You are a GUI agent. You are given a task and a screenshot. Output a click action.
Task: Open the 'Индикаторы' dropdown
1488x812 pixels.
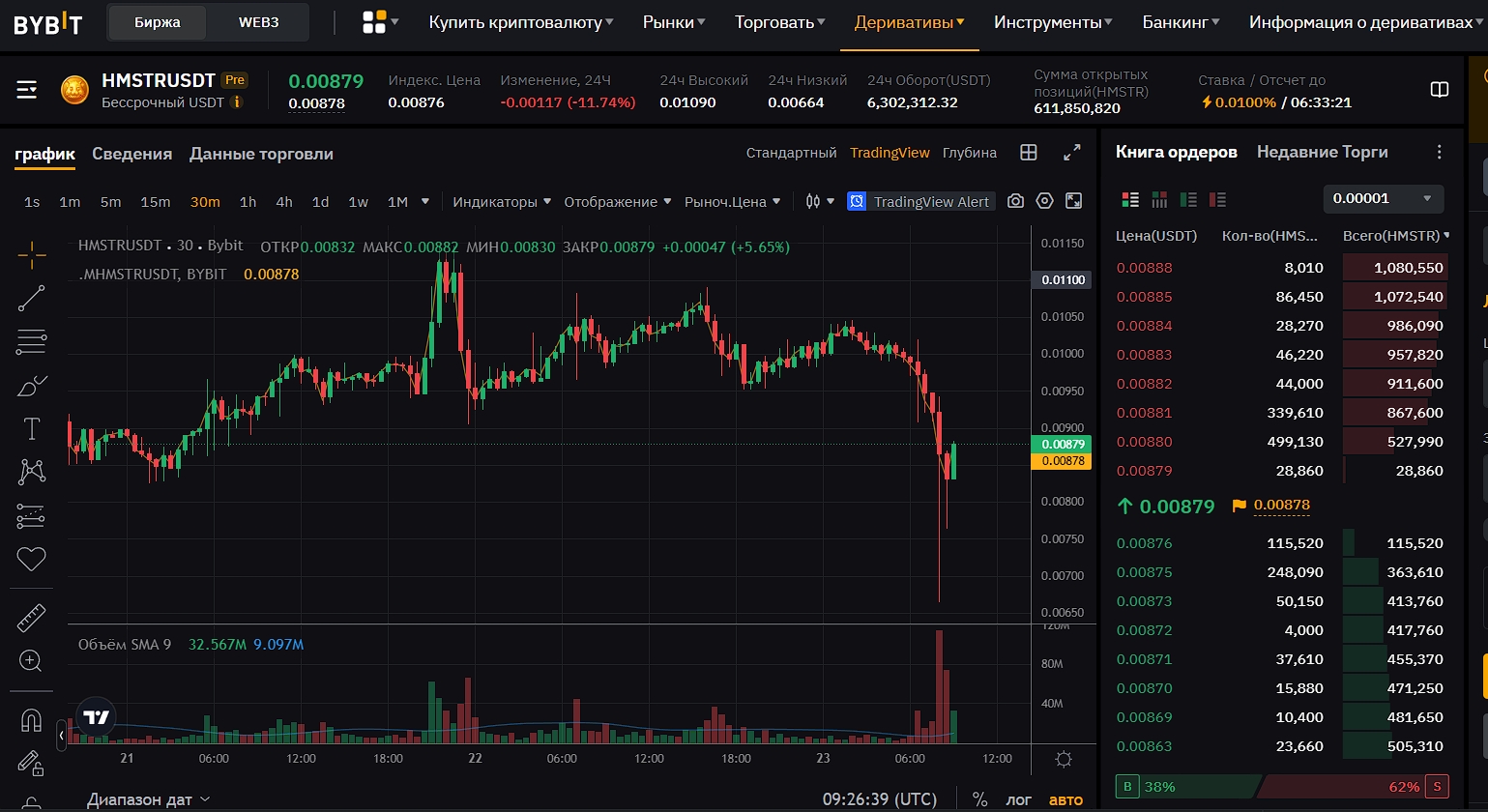click(x=502, y=201)
